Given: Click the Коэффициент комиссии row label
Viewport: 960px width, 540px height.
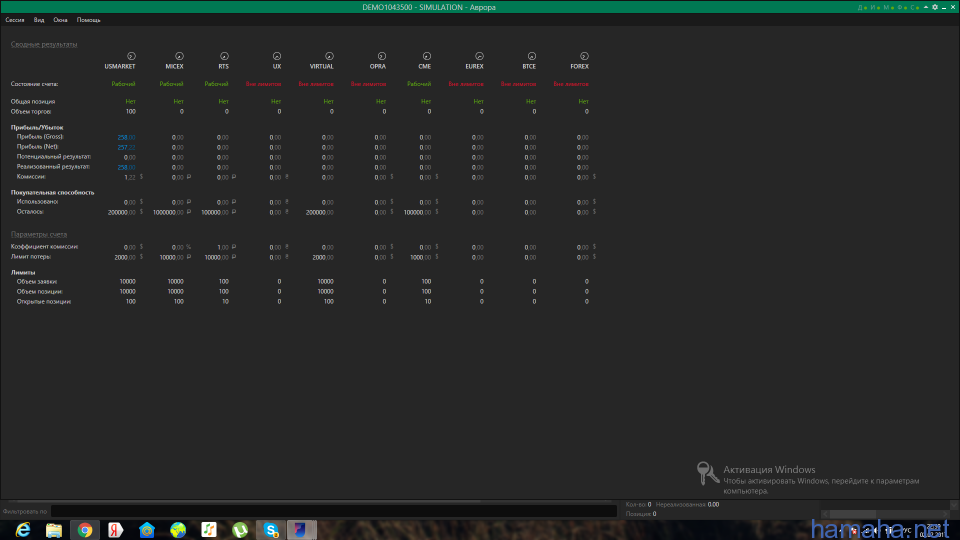Looking at the screenshot, I should point(44,247).
